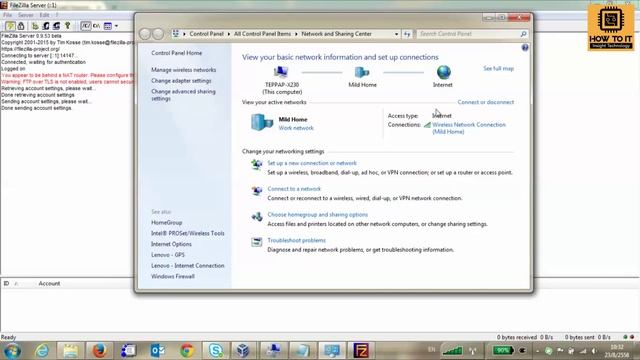Open Server menu in FileZilla Server
This screenshot has height=360, width=640.
point(25,15)
